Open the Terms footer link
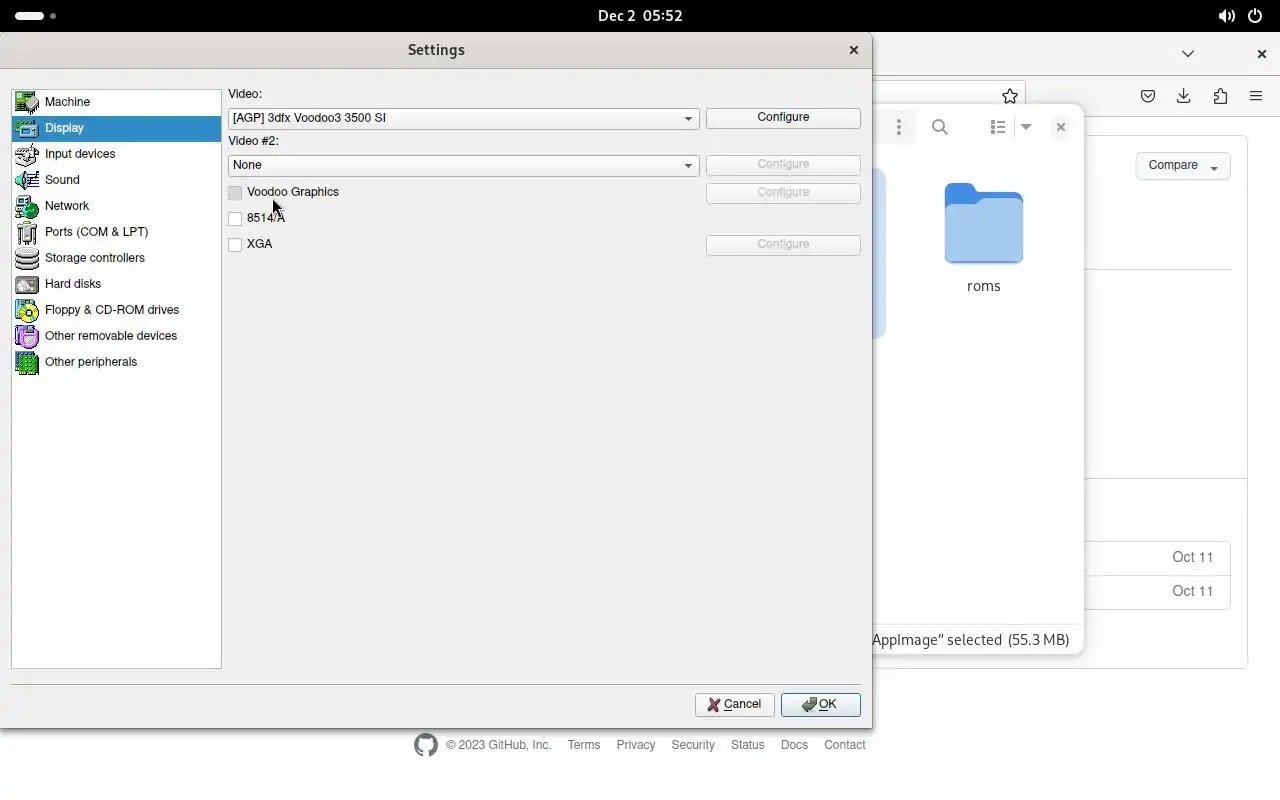Image resolution: width=1280 pixels, height=800 pixels. point(584,745)
